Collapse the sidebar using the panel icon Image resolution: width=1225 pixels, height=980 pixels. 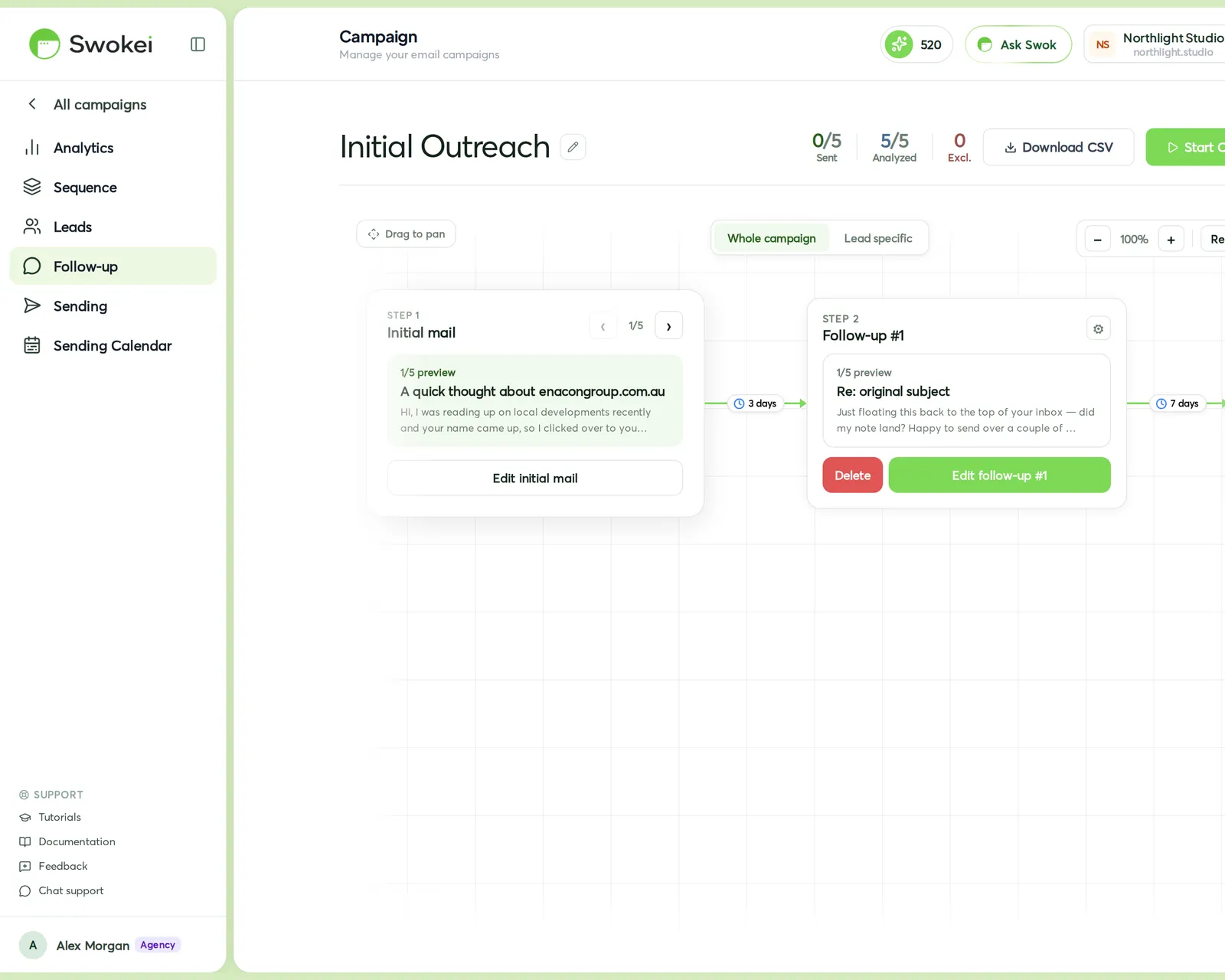tap(198, 44)
